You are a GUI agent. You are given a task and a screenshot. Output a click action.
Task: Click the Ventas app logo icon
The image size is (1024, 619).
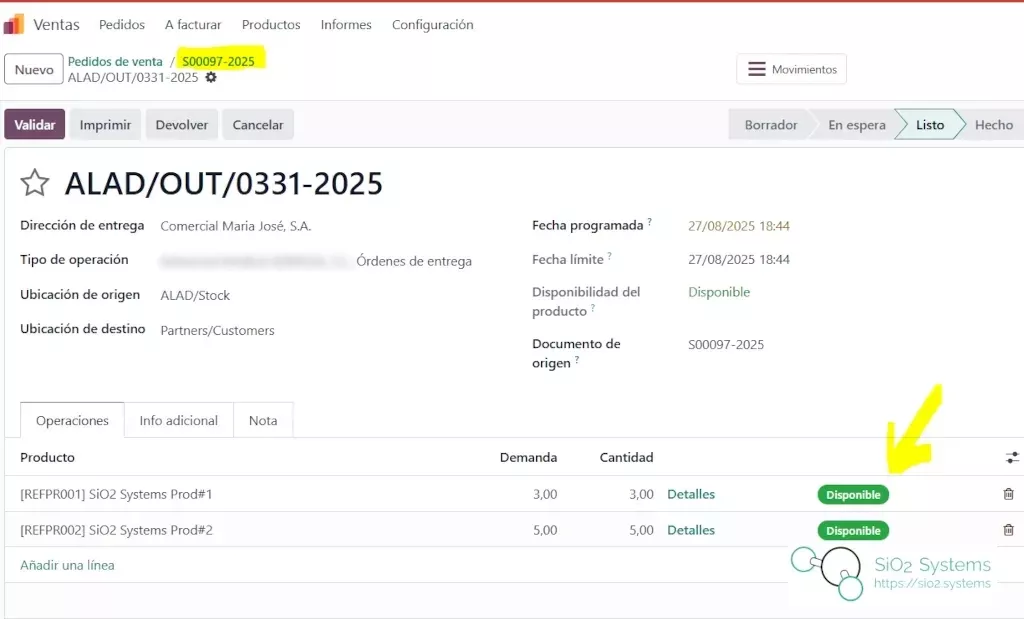[15, 24]
